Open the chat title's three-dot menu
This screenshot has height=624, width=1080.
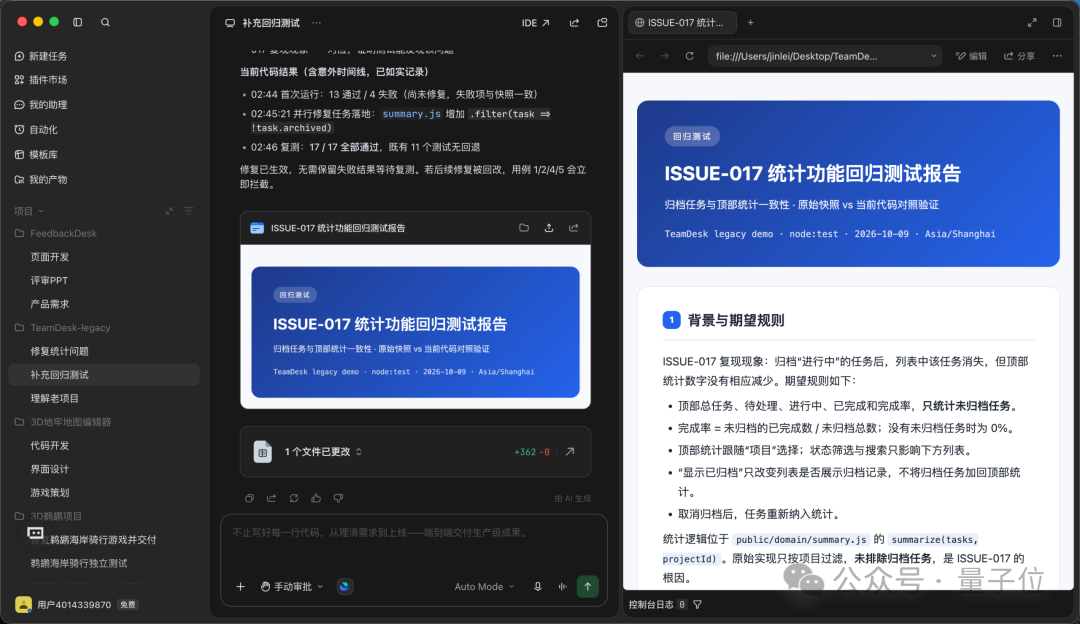(x=316, y=23)
